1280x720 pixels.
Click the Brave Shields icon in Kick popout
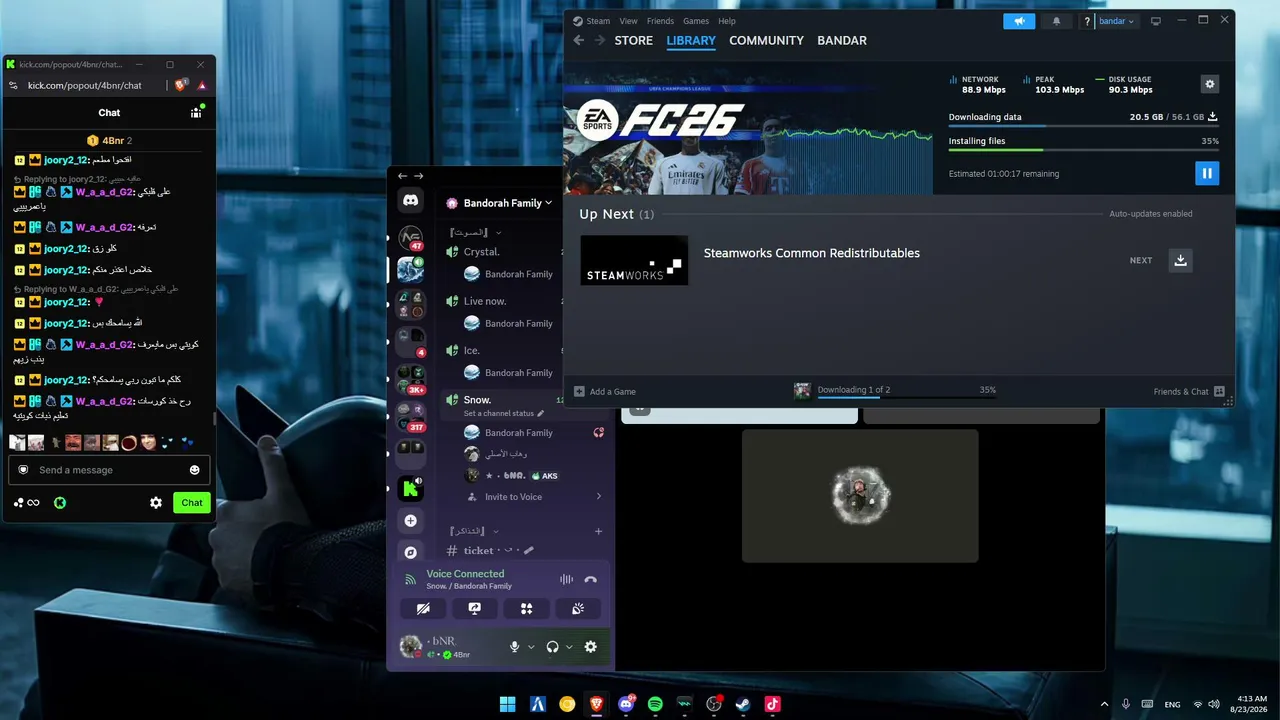pyautogui.click(x=182, y=86)
